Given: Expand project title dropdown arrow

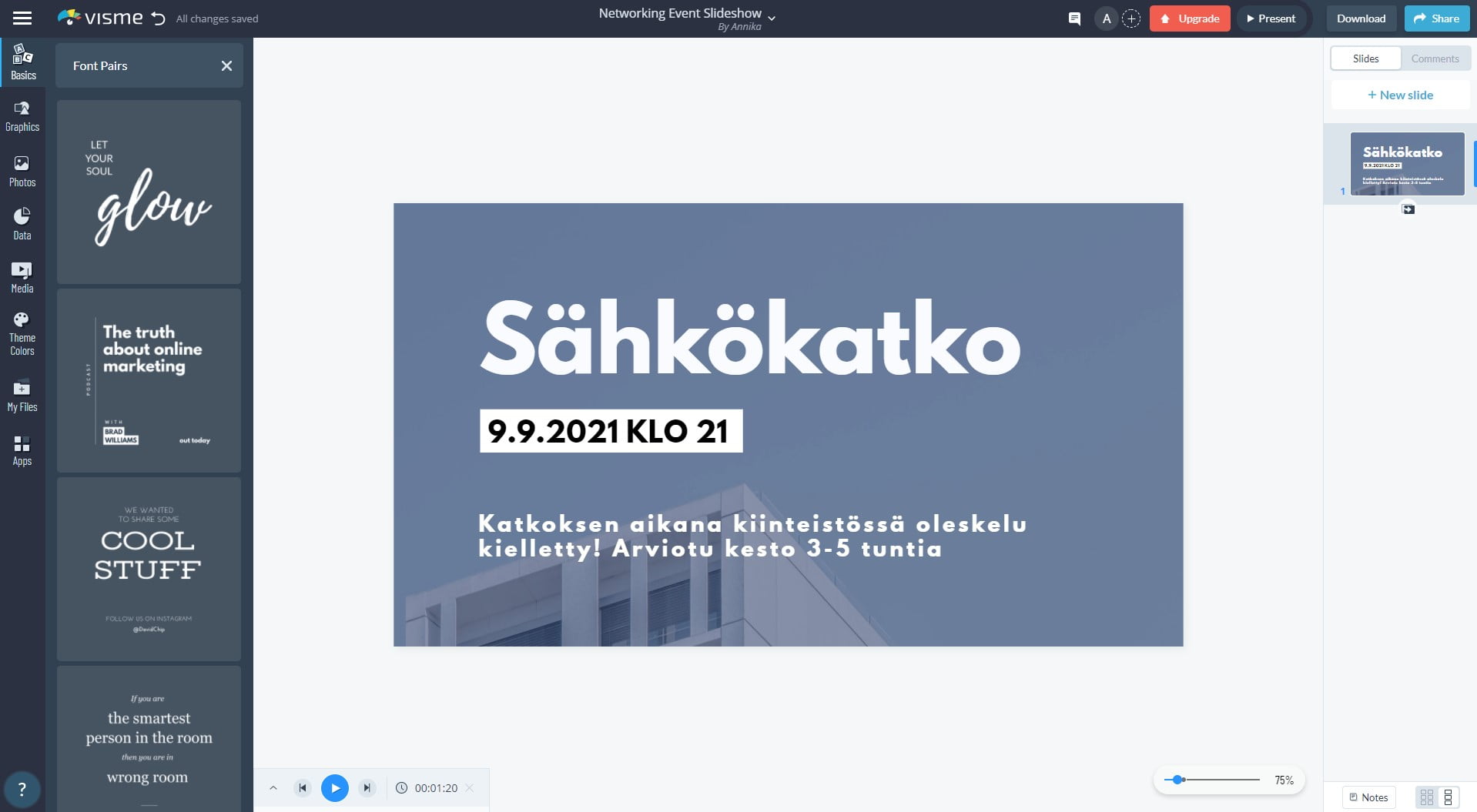Looking at the screenshot, I should click(772, 18).
